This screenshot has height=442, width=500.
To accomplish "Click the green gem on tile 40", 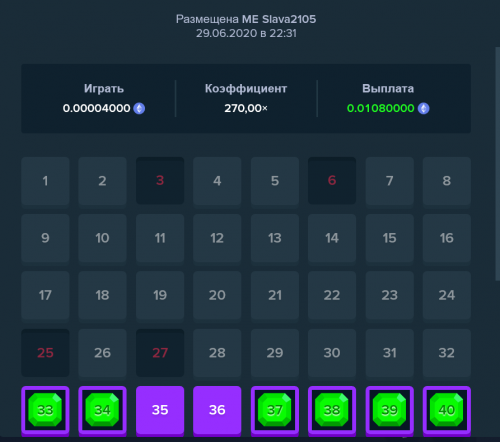I will (447, 410).
